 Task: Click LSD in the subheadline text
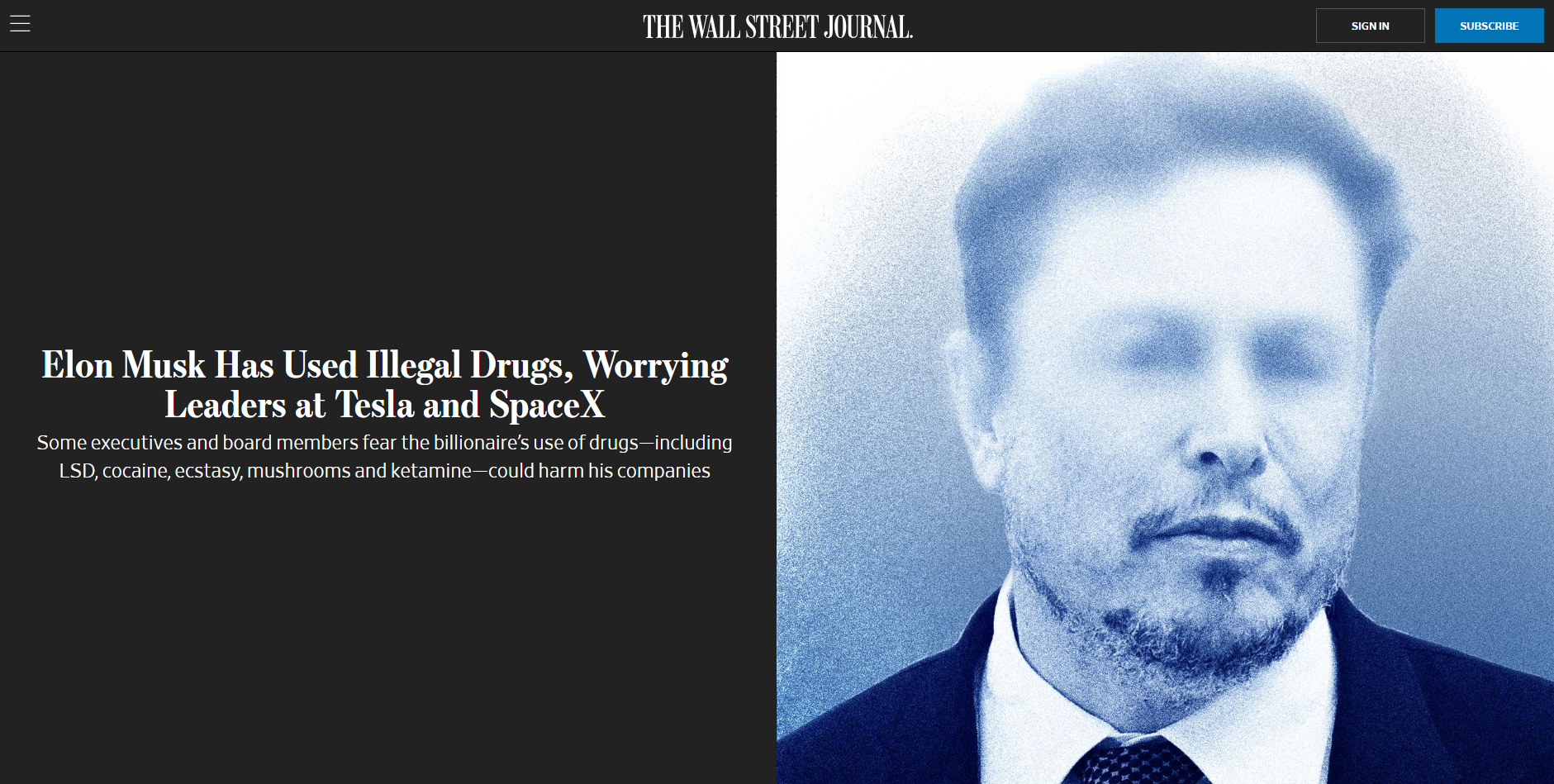(78, 471)
